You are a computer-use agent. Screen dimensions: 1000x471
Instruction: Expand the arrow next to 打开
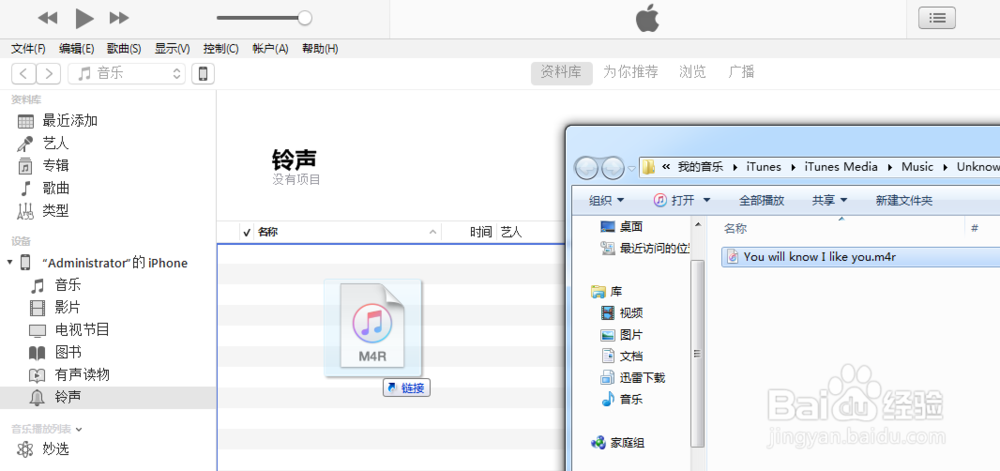[x=706, y=201]
